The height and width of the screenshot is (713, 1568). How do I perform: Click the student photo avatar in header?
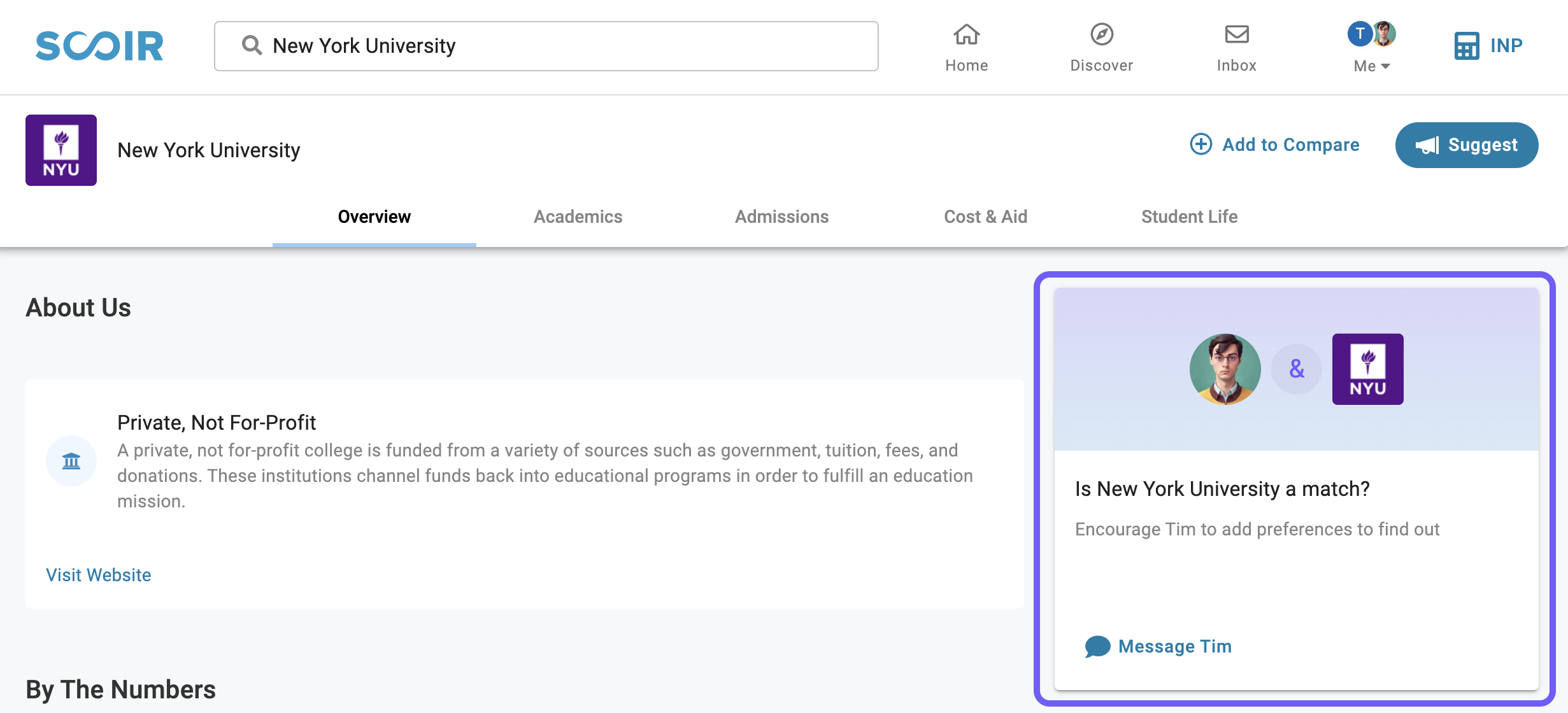point(1384,34)
